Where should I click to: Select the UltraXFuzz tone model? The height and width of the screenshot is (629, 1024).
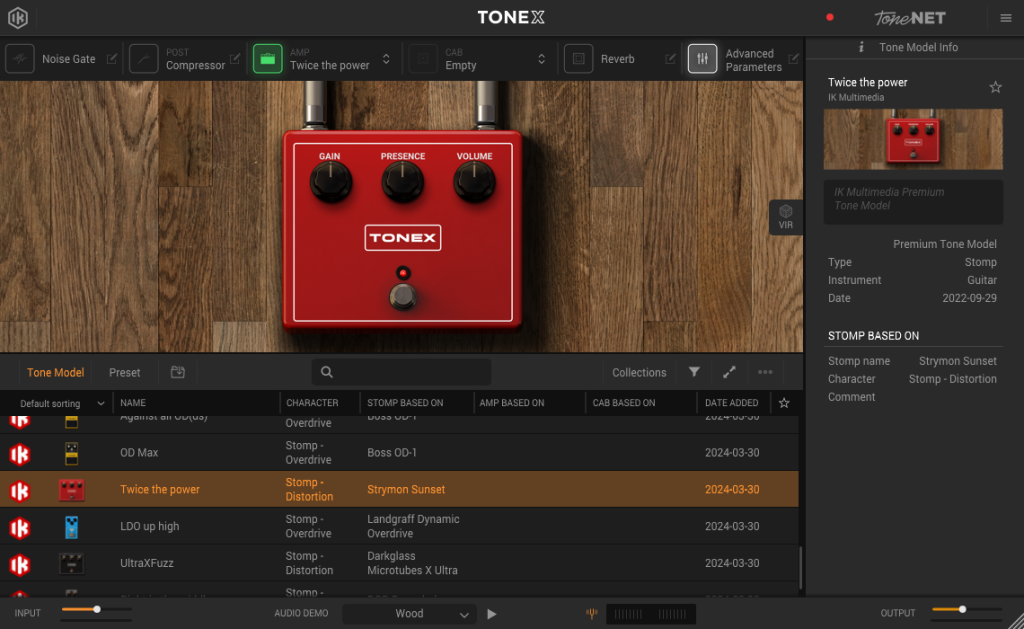[147, 563]
